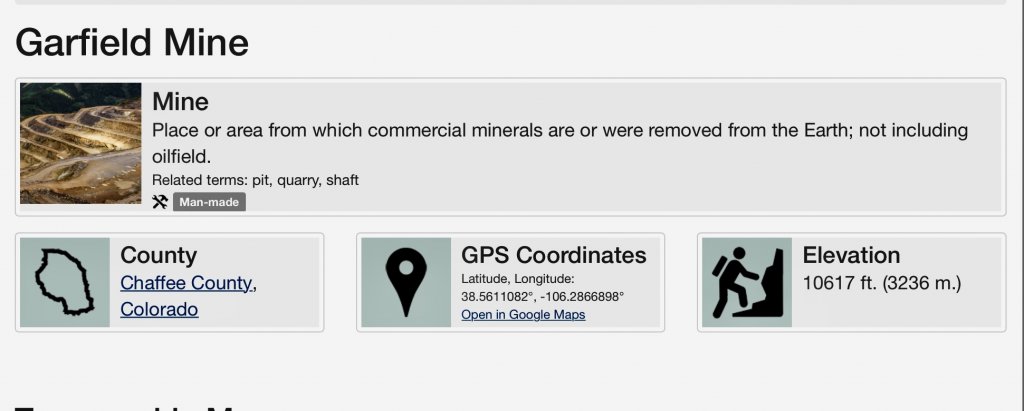Click the Elevation card heading
This screenshot has height=411, width=1024.
851,255
